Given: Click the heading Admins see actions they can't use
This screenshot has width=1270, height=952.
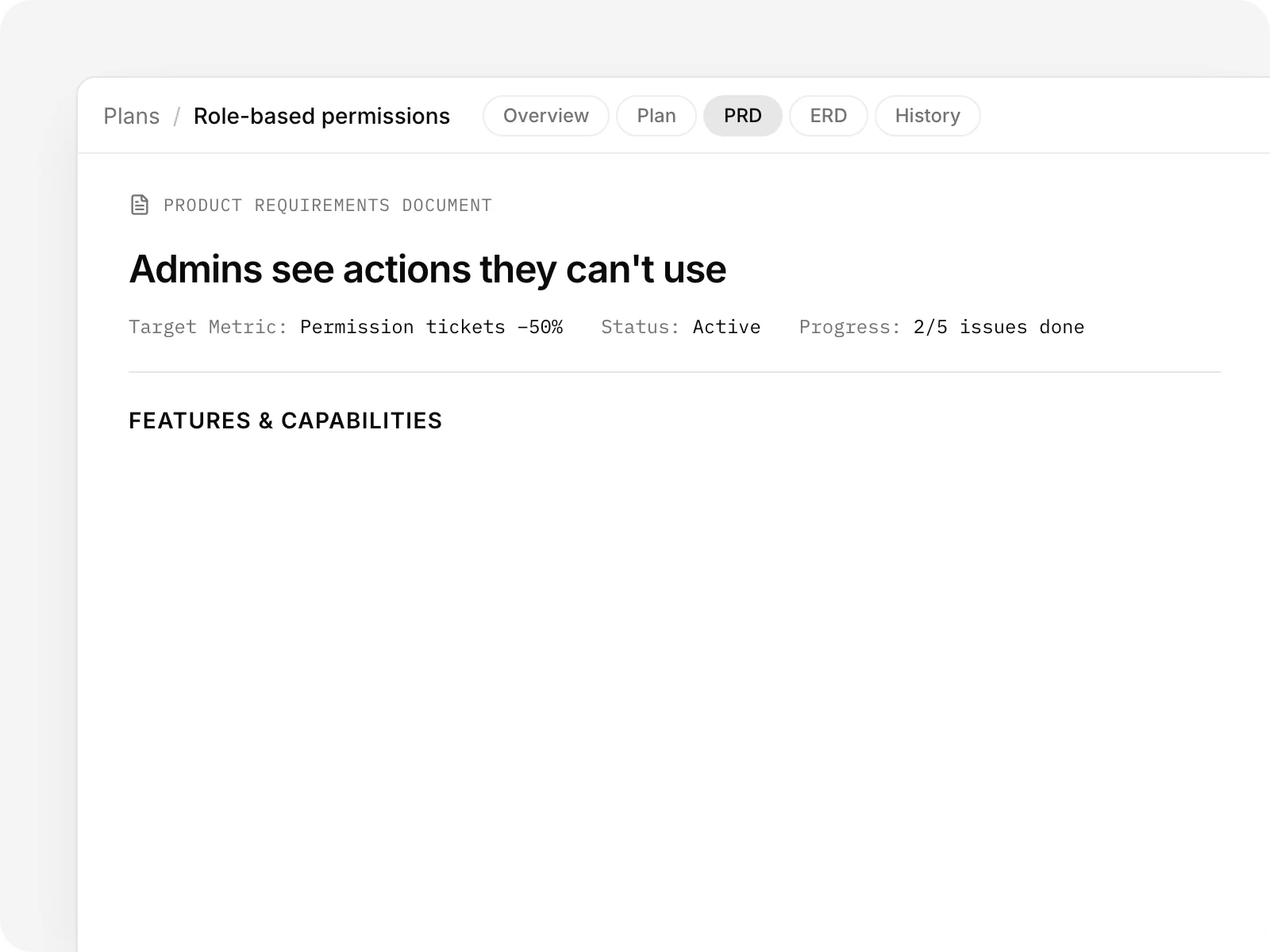Looking at the screenshot, I should click(x=428, y=269).
